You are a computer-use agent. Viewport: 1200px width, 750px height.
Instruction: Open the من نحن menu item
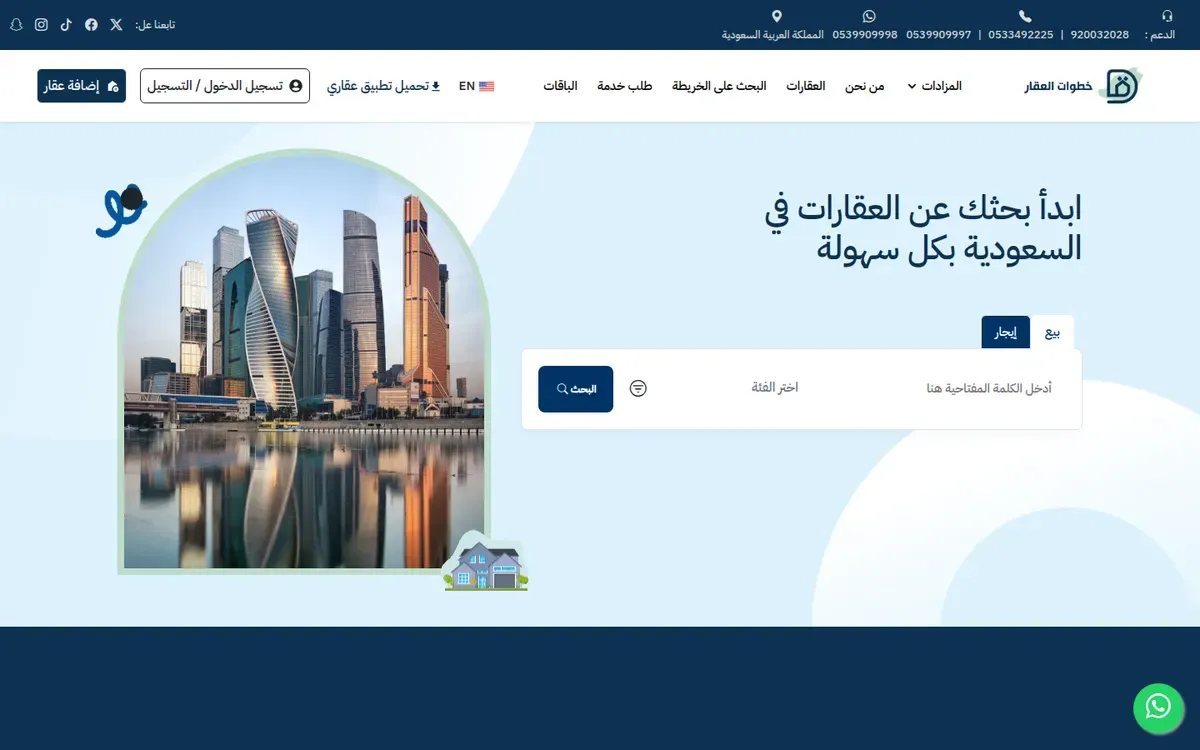click(x=865, y=86)
